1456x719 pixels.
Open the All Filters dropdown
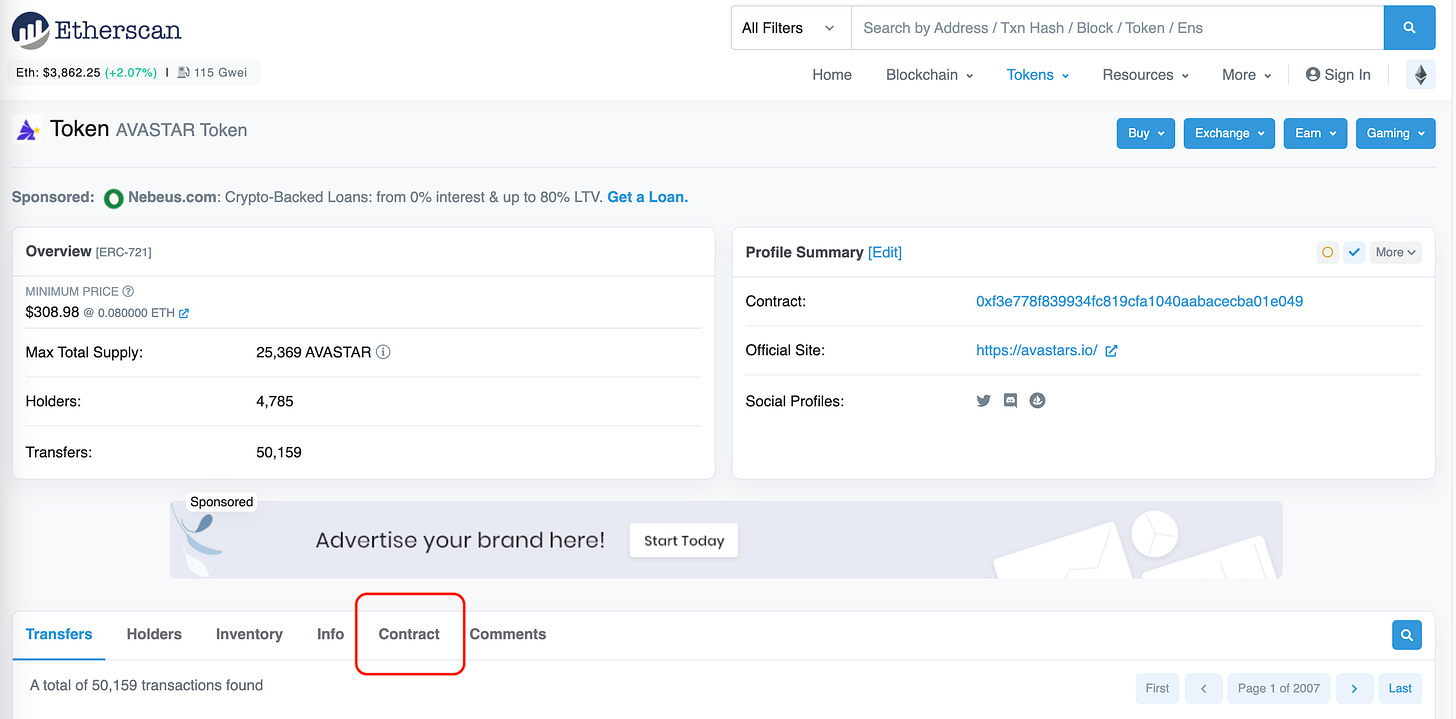point(790,28)
